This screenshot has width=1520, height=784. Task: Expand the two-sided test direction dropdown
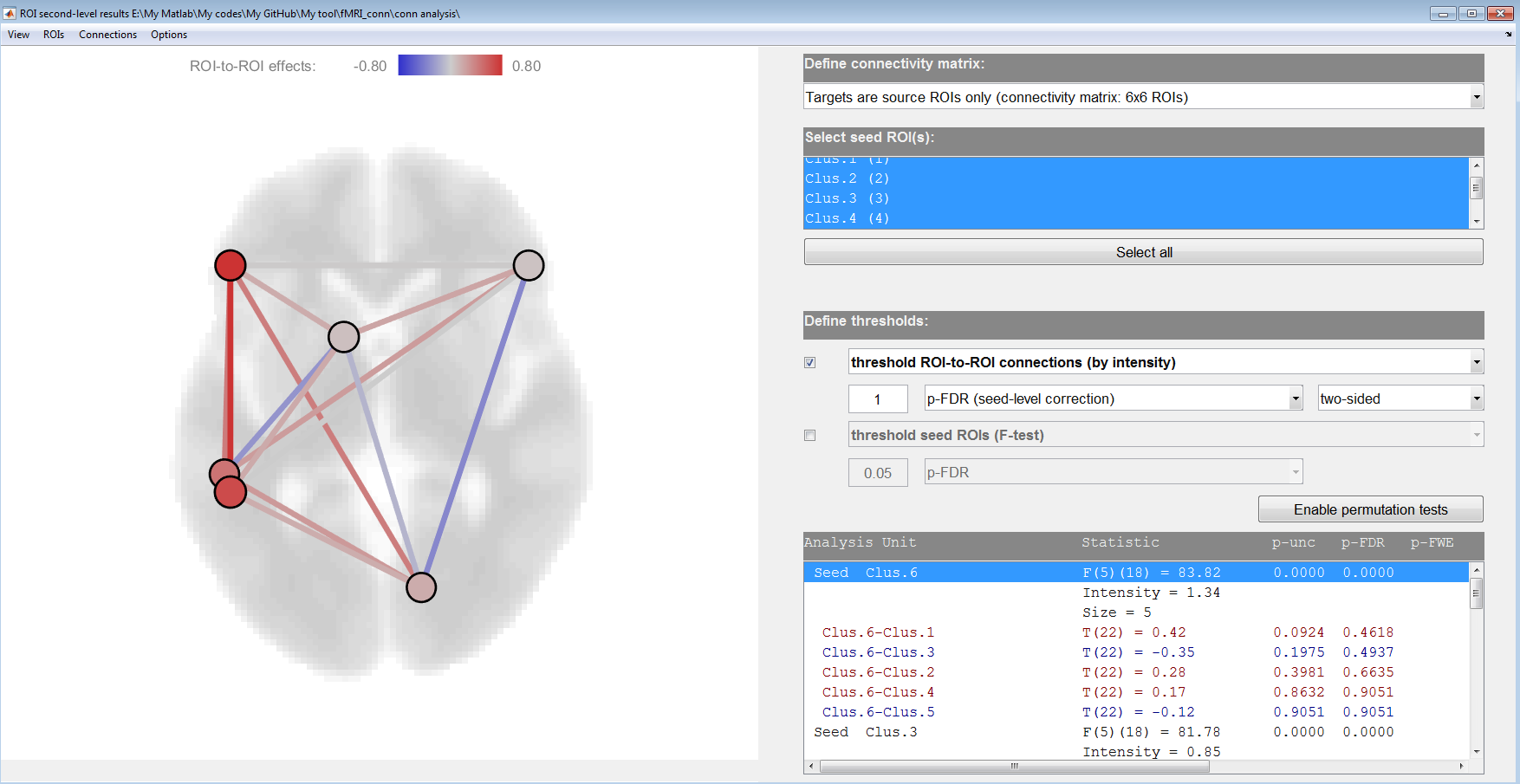(1476, 399)
